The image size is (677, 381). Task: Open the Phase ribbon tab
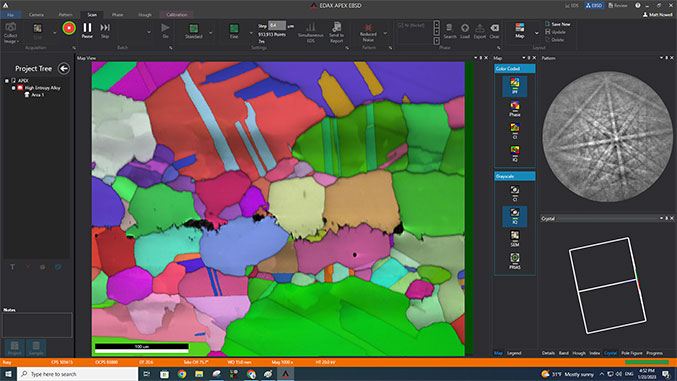(x=117, y=15)
